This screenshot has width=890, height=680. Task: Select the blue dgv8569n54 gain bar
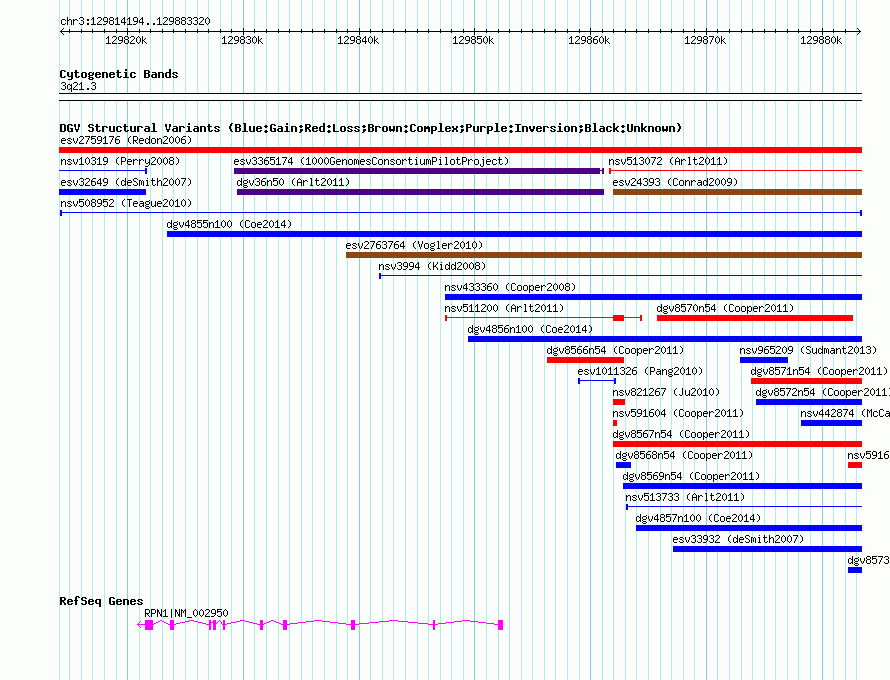point(742,486)
